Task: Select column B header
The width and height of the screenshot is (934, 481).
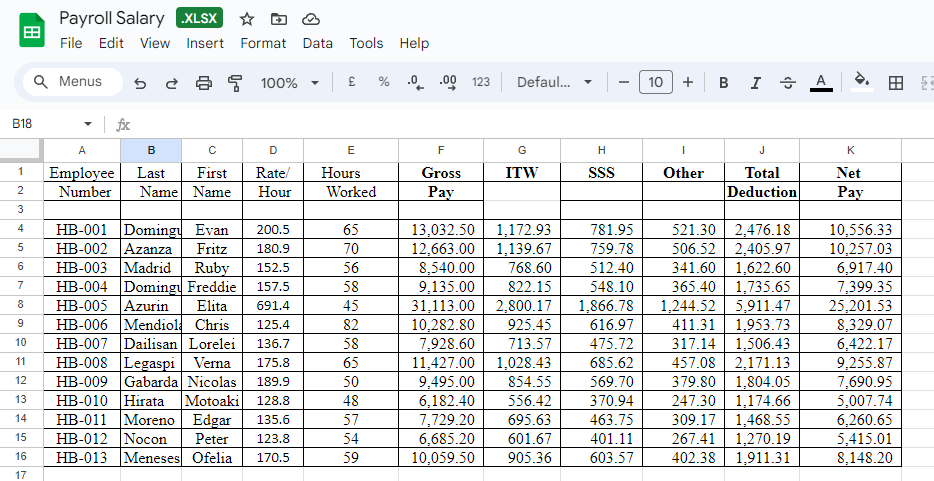Action: pos(151,151)
